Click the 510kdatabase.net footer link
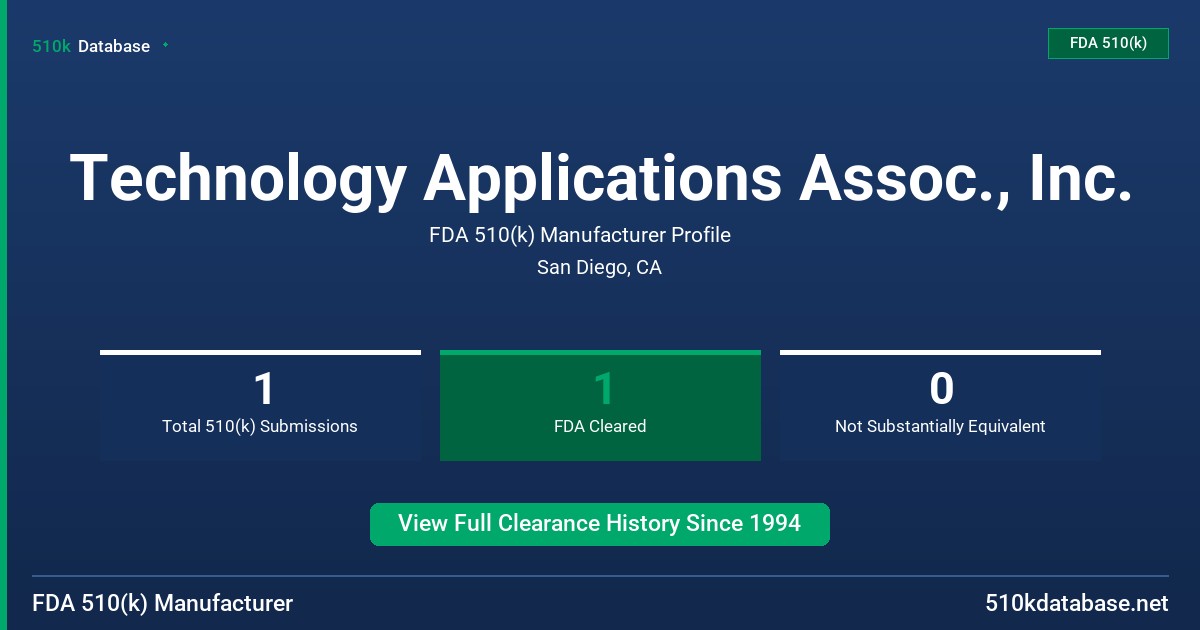Viewport: 1200px width, 630px height. pos(1076,603)
